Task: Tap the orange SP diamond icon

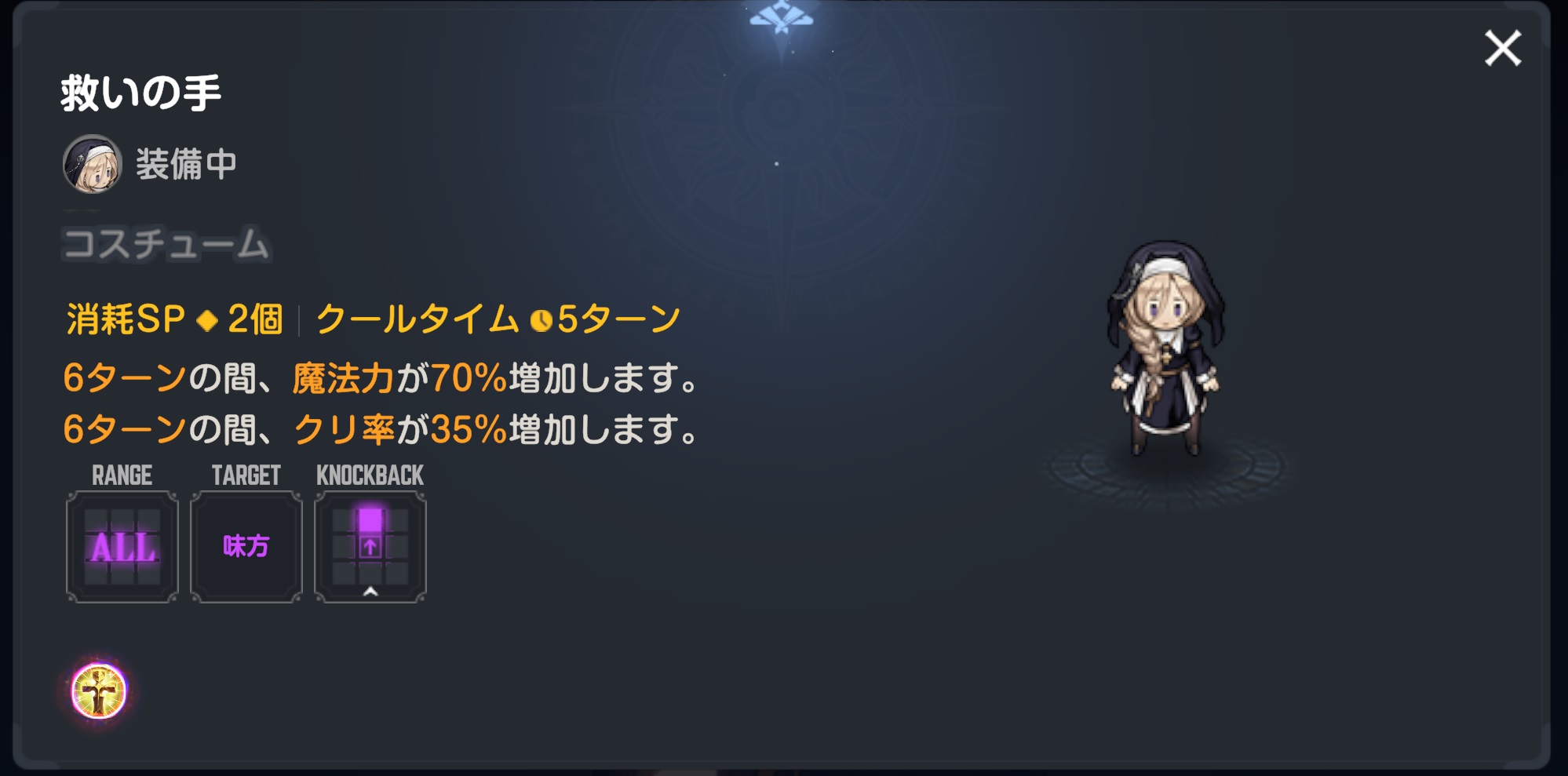Action: point(207,320)
